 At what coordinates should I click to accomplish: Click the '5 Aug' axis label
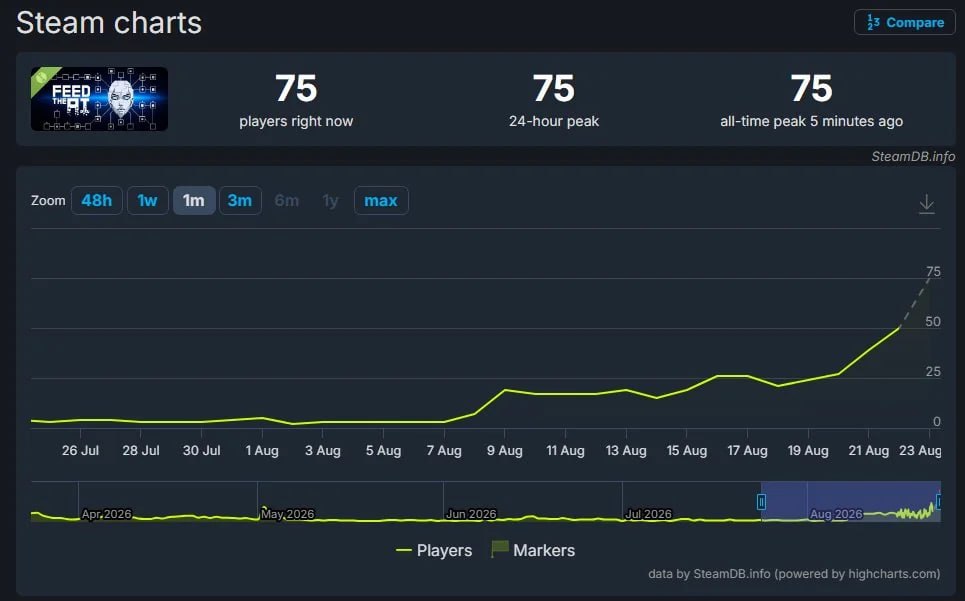(x=383, y=450)
